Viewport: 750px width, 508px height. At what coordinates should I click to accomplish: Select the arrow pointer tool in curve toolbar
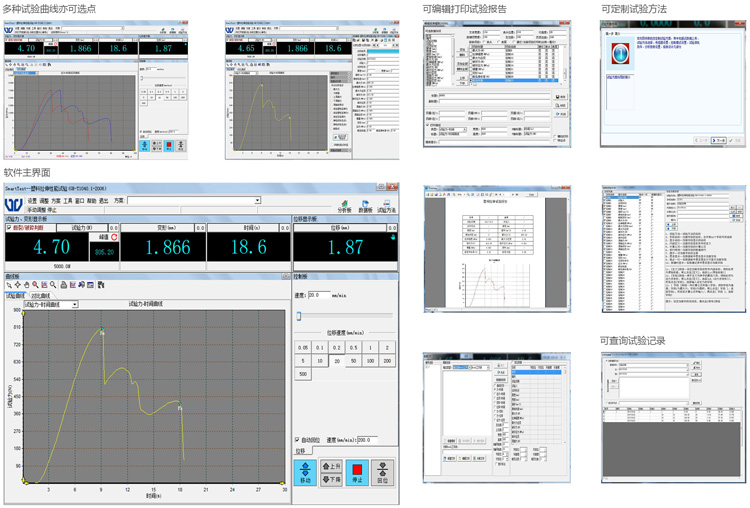click(10, 285)
